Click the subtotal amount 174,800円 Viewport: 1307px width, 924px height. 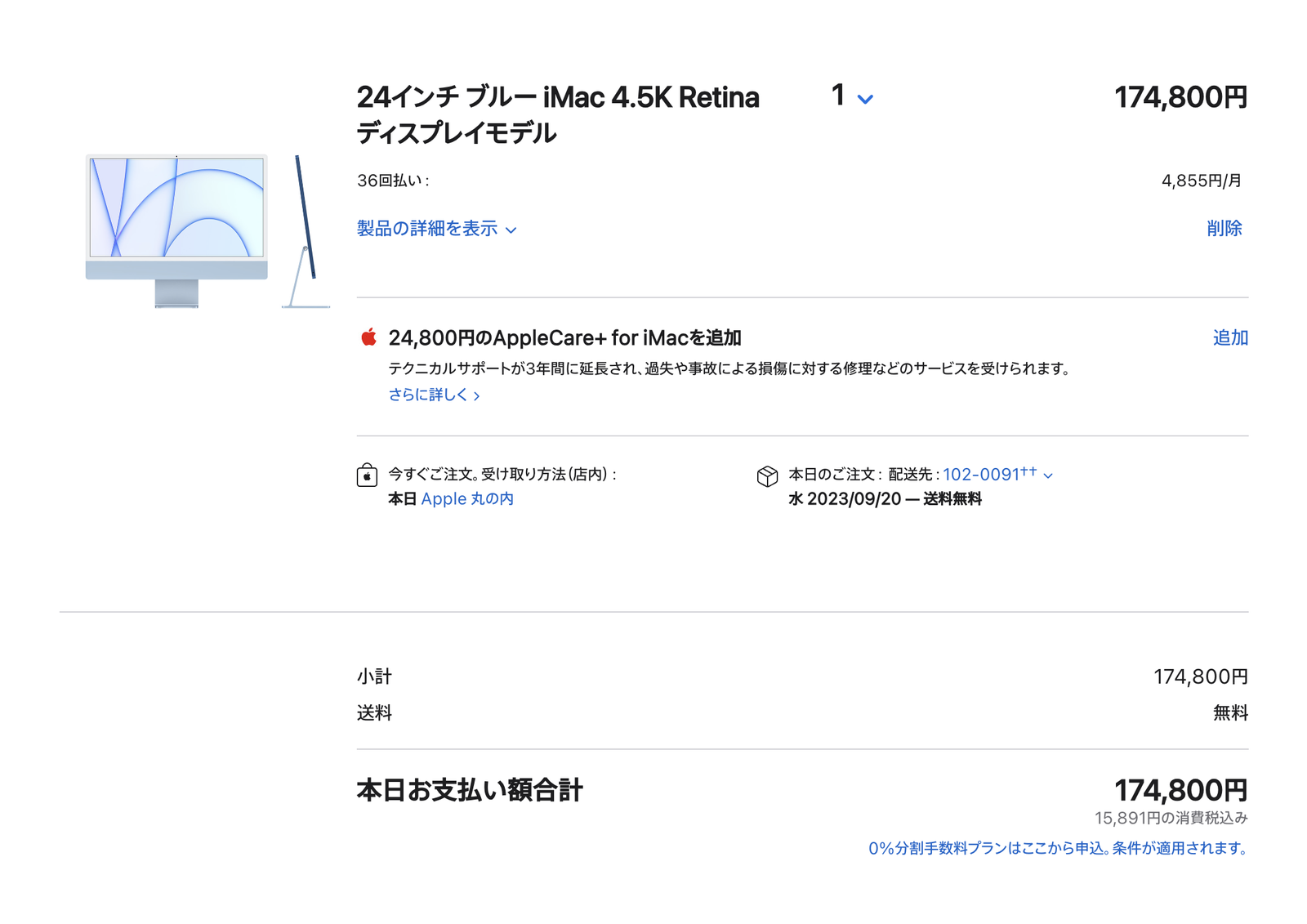1200,676
